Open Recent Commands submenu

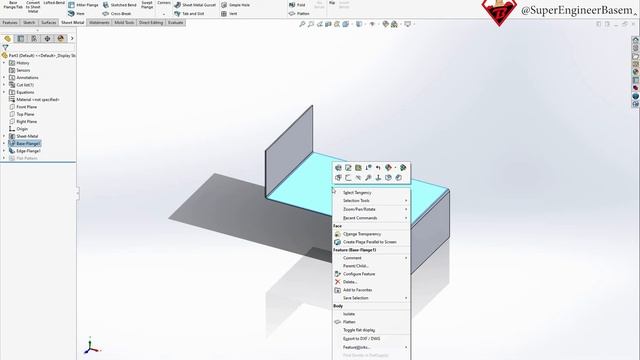point(371,218)
